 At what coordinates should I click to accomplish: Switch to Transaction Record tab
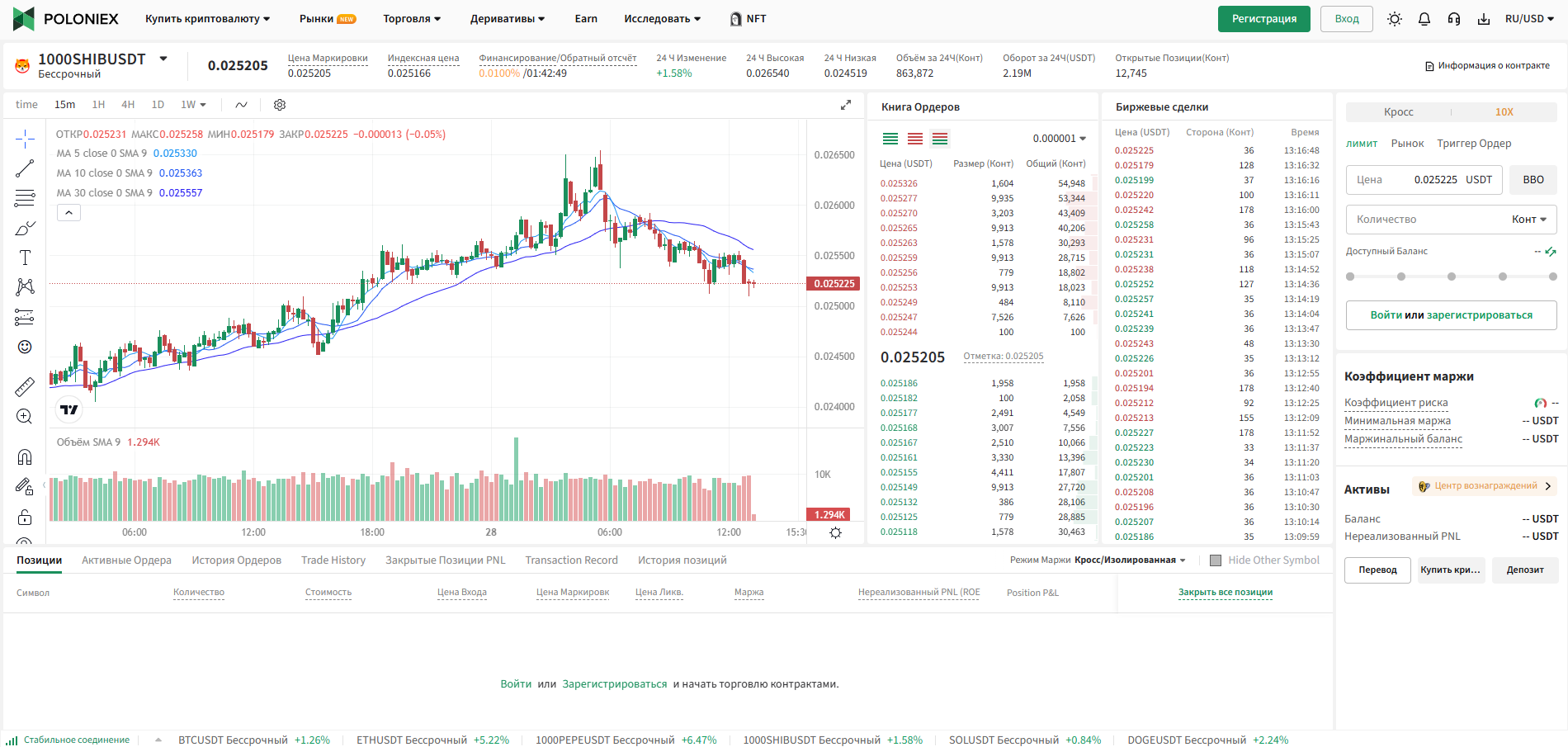[x=572, y=560]
